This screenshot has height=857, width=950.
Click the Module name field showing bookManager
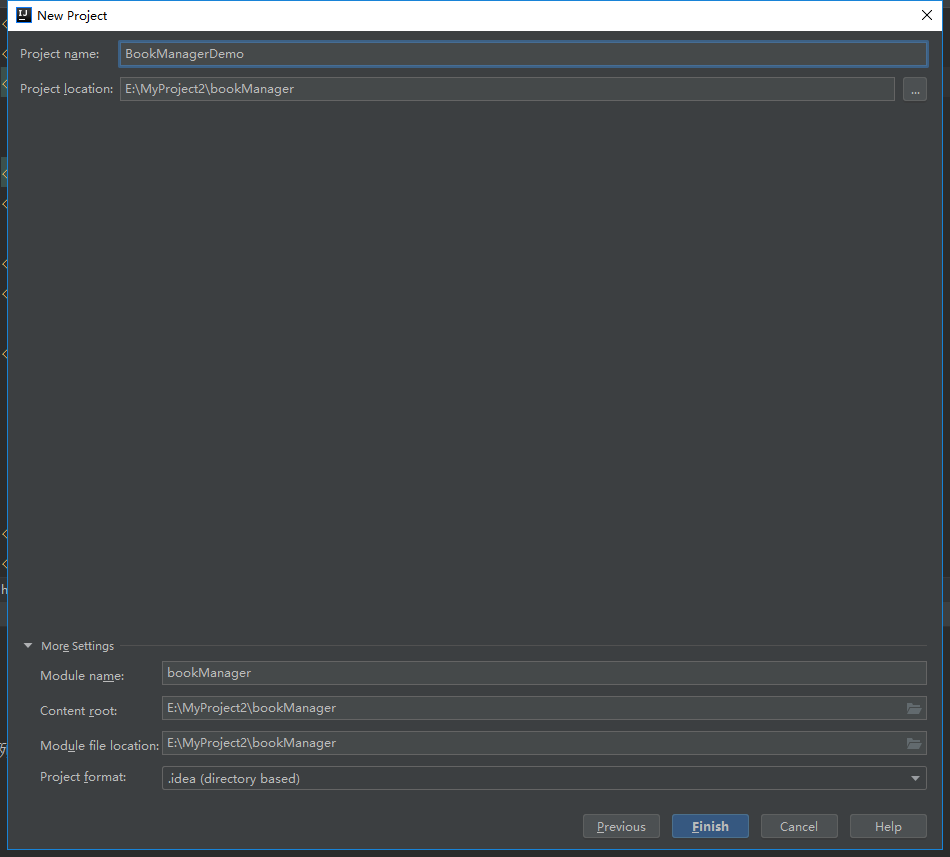coord(544,673)
